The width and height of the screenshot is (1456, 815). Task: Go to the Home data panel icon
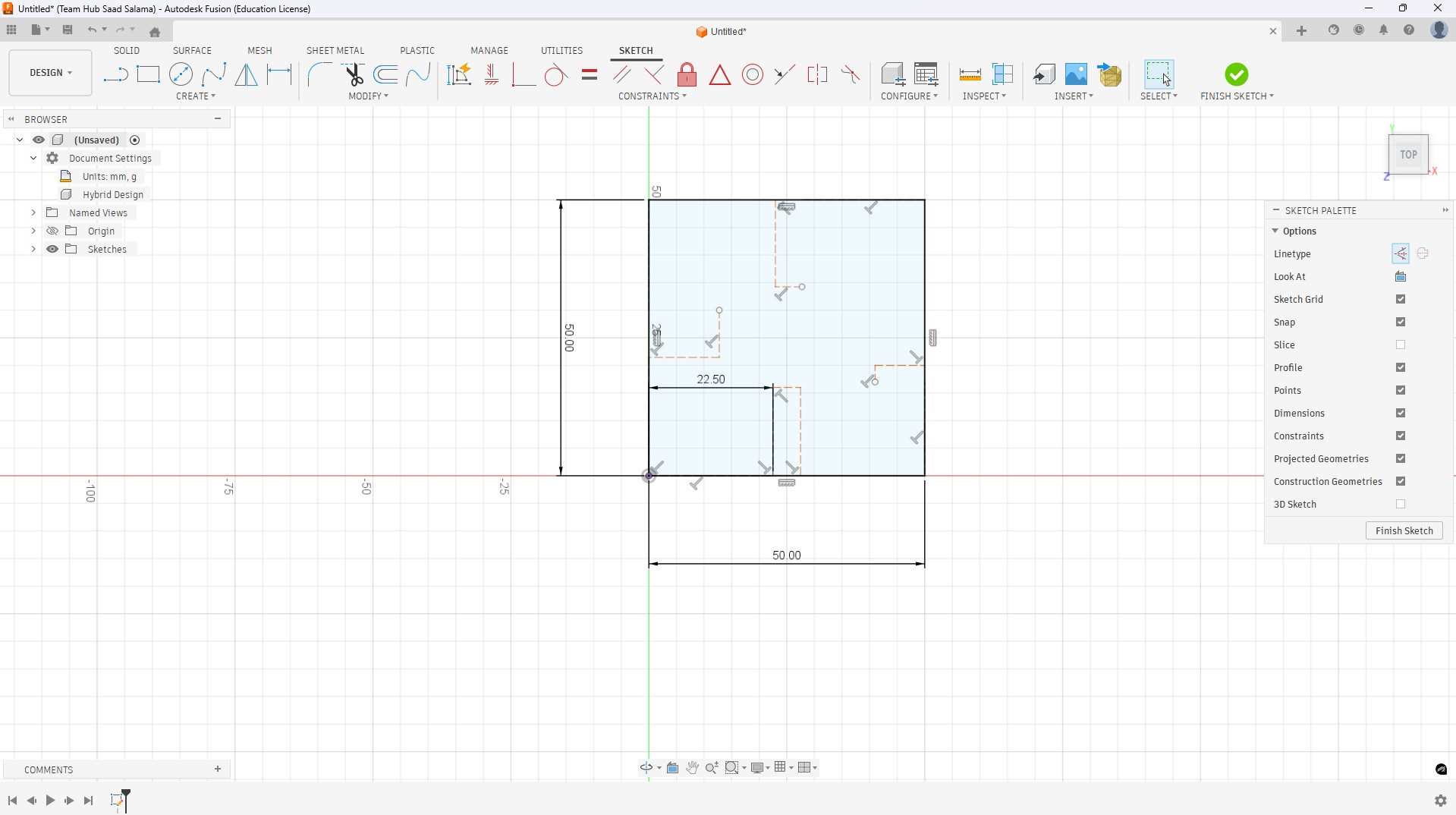[x=155, y=32]
